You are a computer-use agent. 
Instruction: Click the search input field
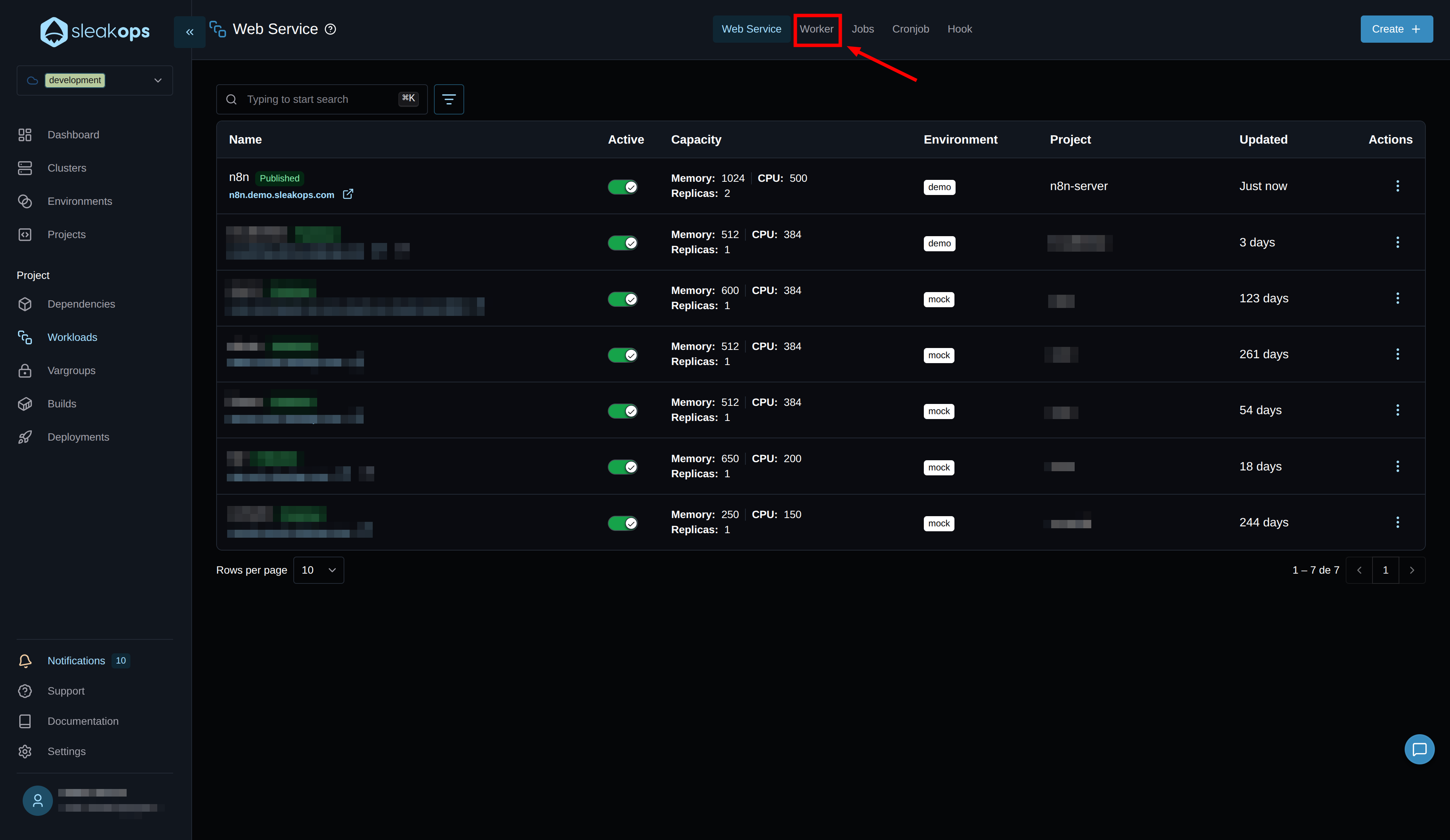tap(319, 99)
